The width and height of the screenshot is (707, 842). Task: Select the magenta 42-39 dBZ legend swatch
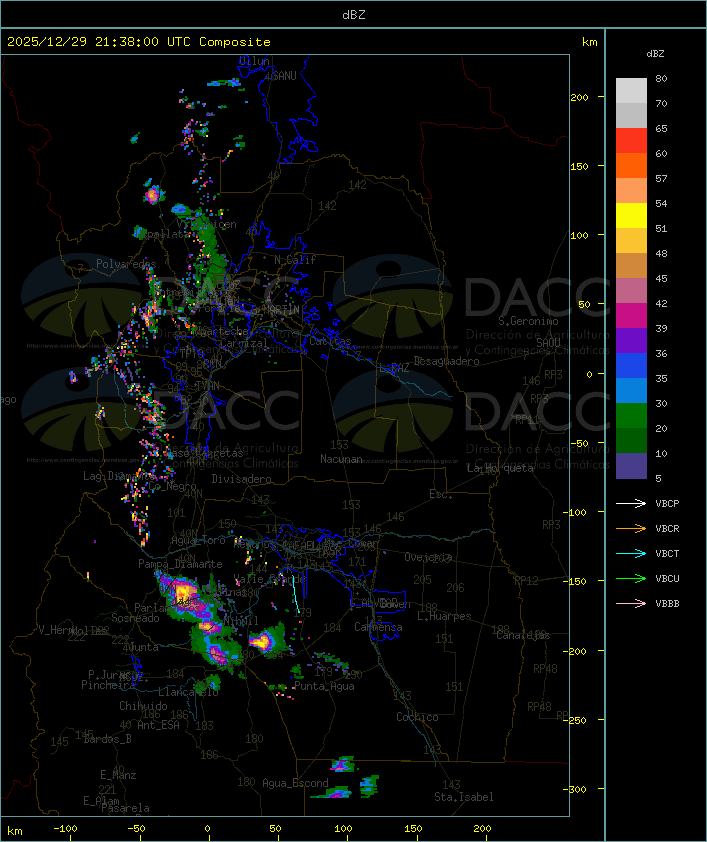click(631, 316)
